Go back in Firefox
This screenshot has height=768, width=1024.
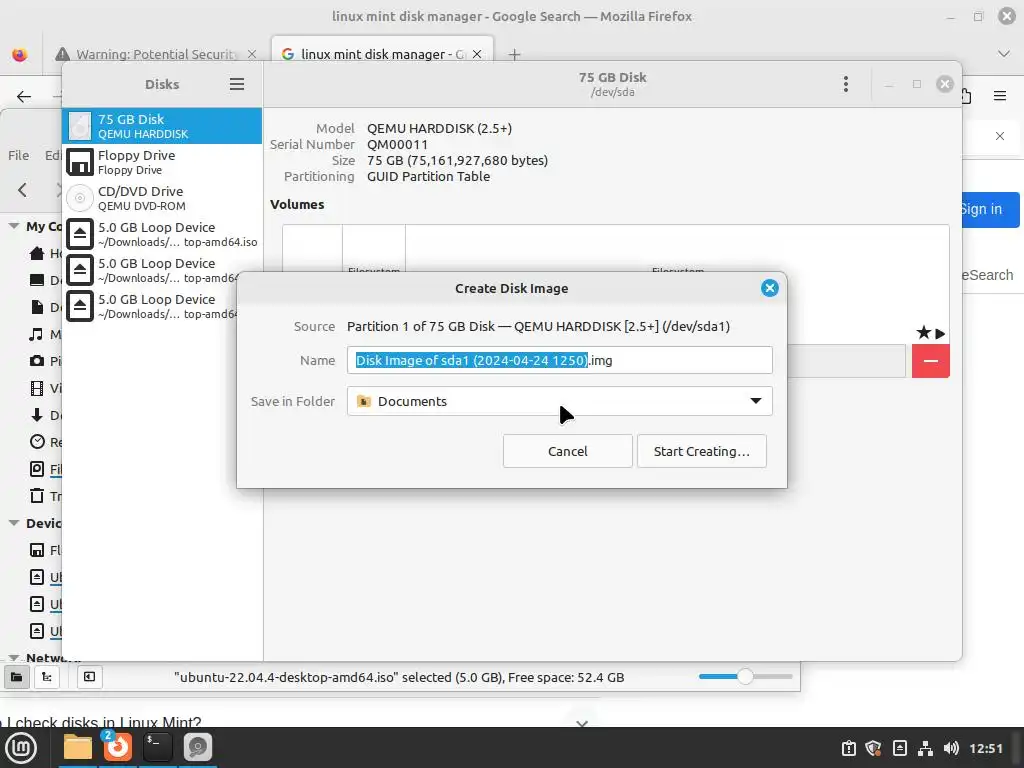pos(24,97)
